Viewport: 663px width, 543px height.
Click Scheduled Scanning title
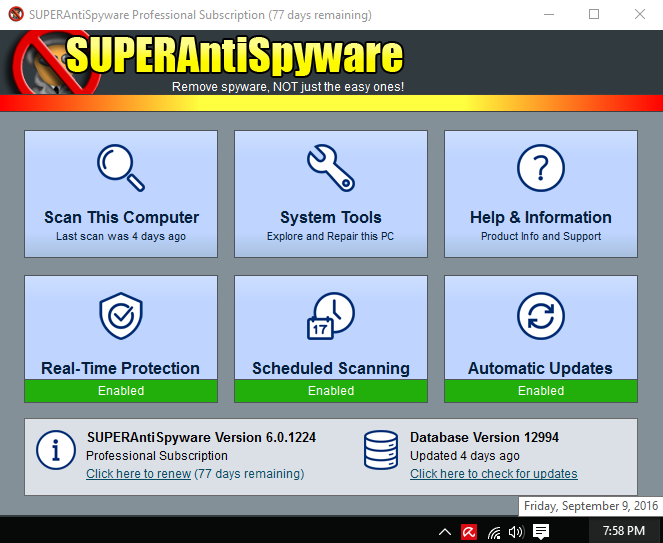[331, 368]
